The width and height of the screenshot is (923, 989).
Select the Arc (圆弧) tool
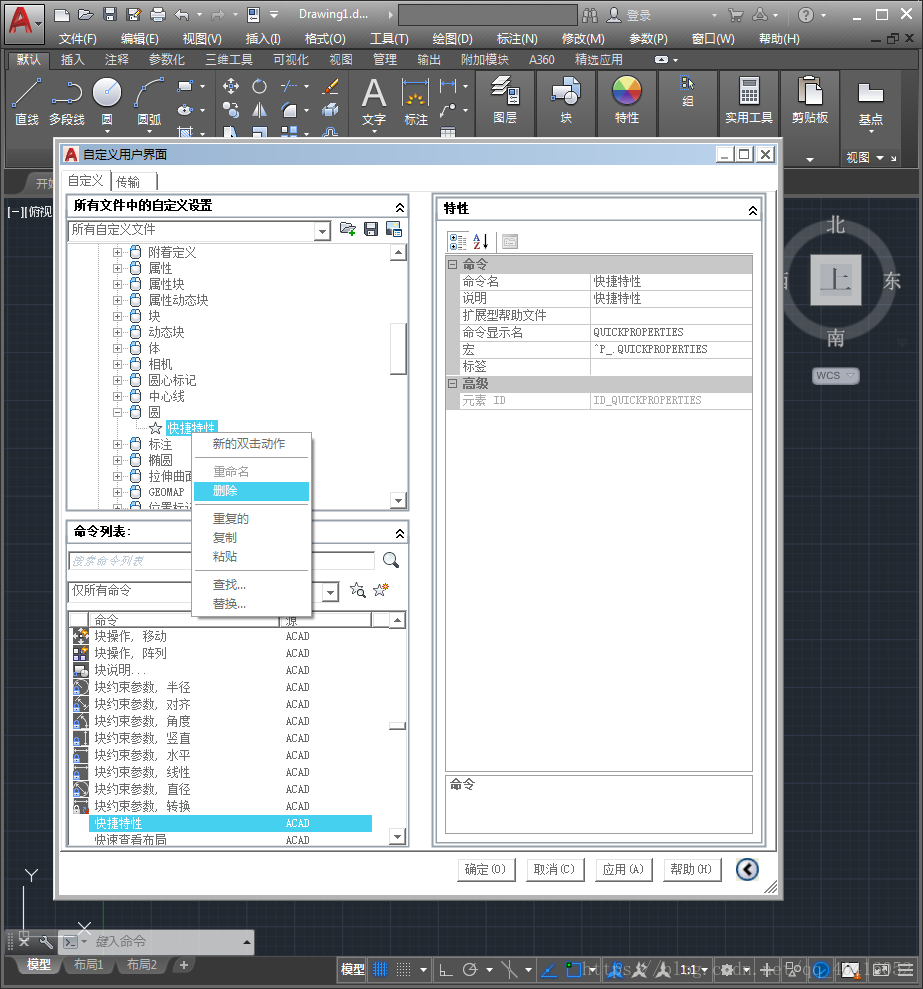[149, 101]
